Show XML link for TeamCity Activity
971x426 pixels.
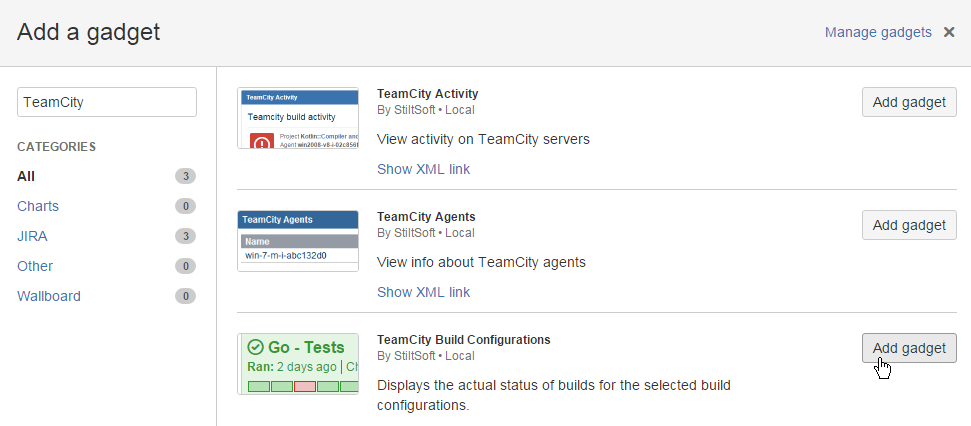click(423, 169)
